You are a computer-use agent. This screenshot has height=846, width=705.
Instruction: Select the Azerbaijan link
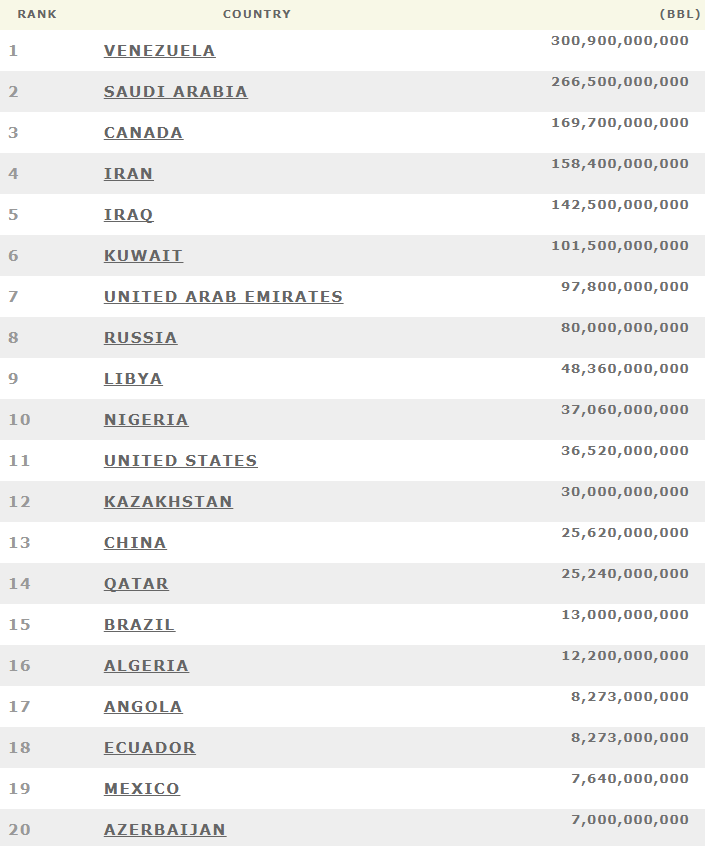click(x=165, y=830)
